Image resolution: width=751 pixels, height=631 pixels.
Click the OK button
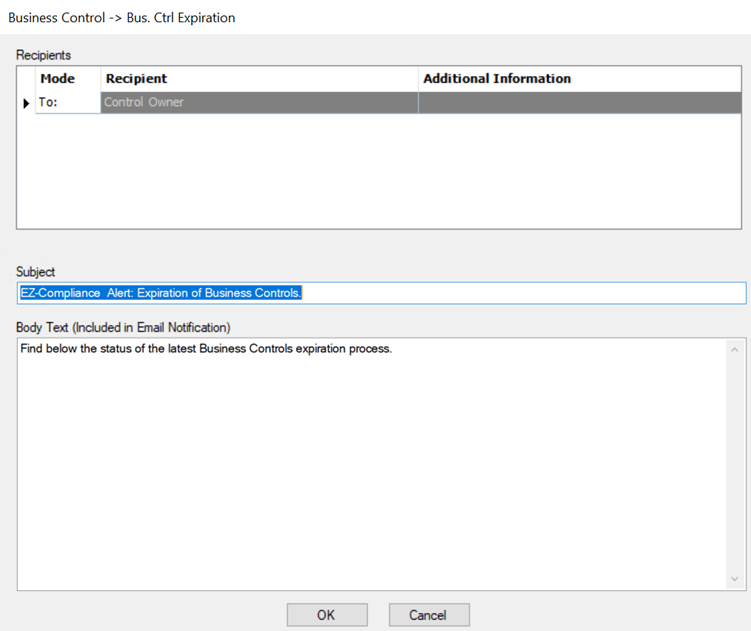click(326, 615)
